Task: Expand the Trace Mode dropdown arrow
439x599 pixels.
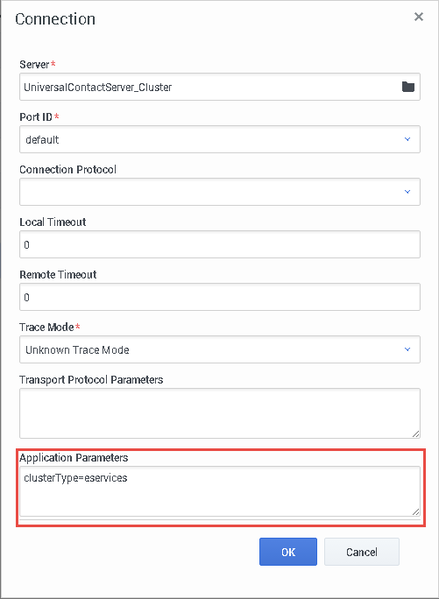Action: coord(407,349)
